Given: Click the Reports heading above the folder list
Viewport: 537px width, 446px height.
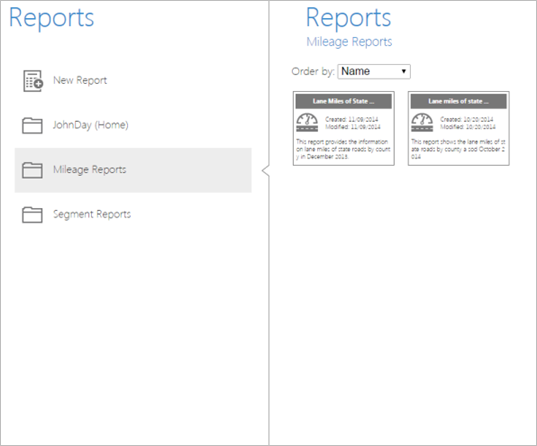Looking at the screenshot, I should (51, 17).
